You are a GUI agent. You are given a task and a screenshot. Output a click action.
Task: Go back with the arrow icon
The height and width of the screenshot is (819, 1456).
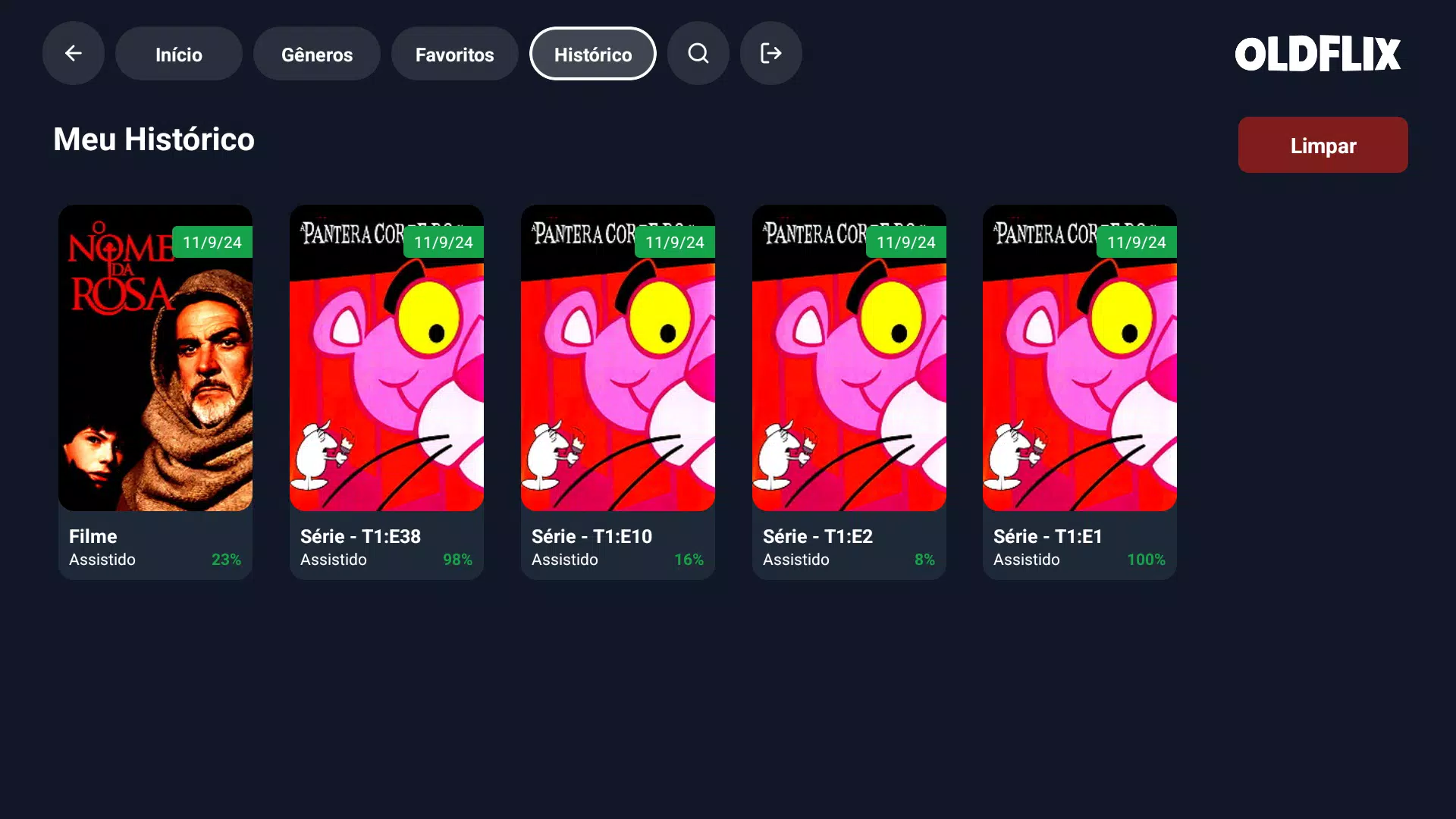[74, 53]
